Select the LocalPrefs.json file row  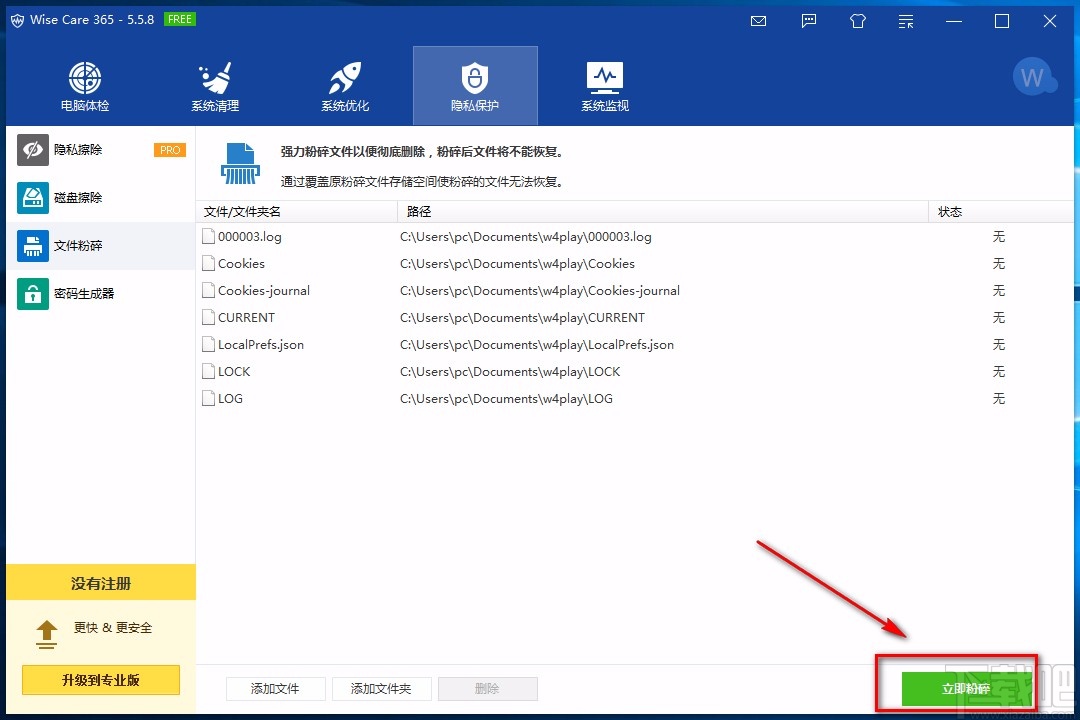(634, 344)
